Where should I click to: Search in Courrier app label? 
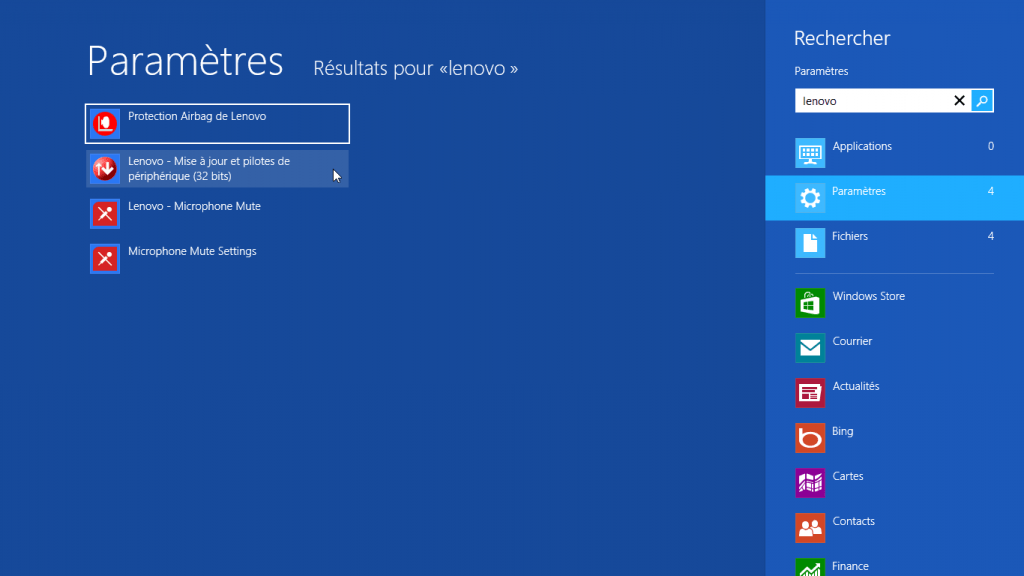(852, 342)
